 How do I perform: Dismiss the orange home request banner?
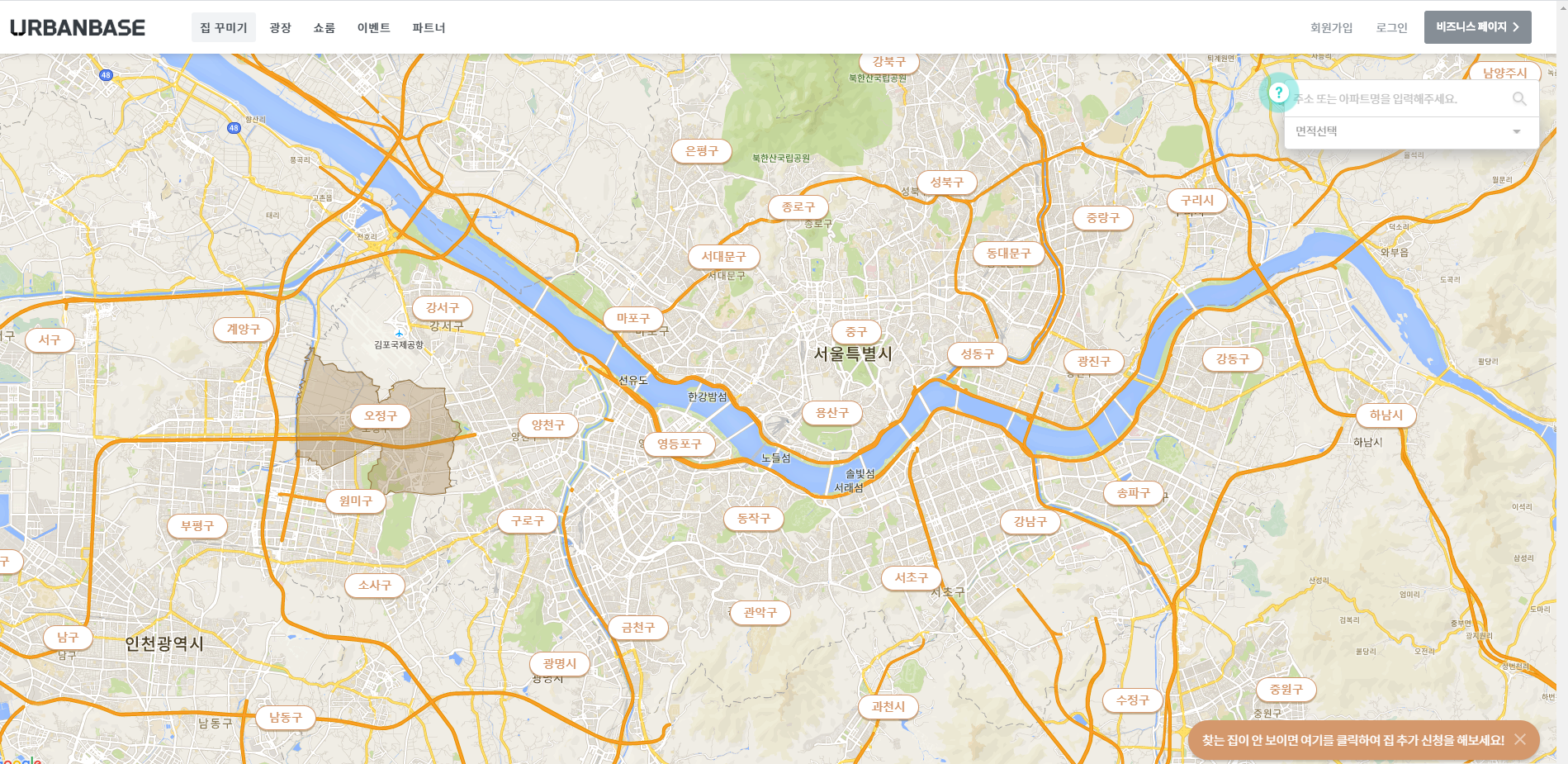[x=1520, y=740]
